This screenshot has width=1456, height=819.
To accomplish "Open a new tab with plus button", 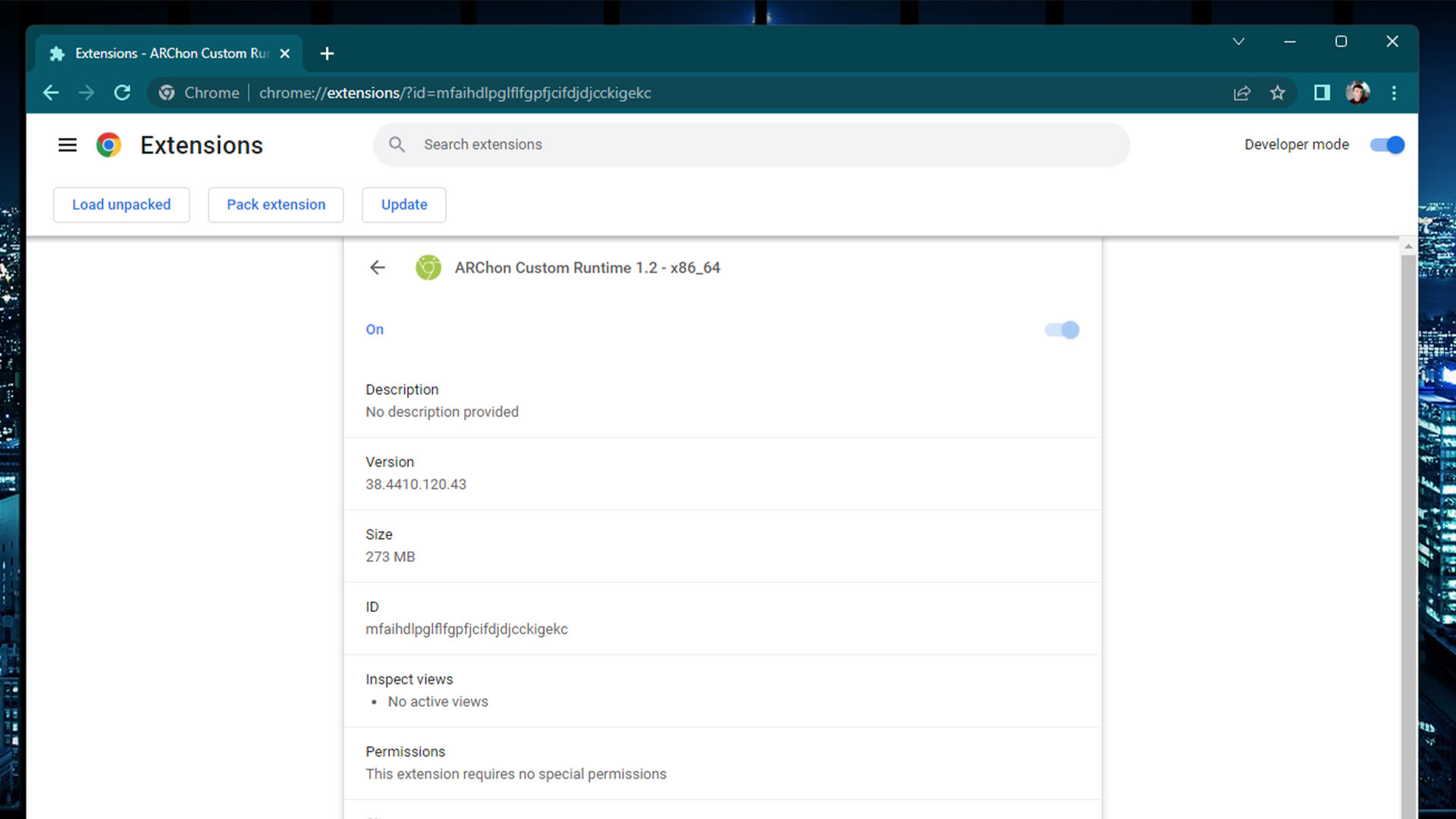I will (x=327, y=53).
